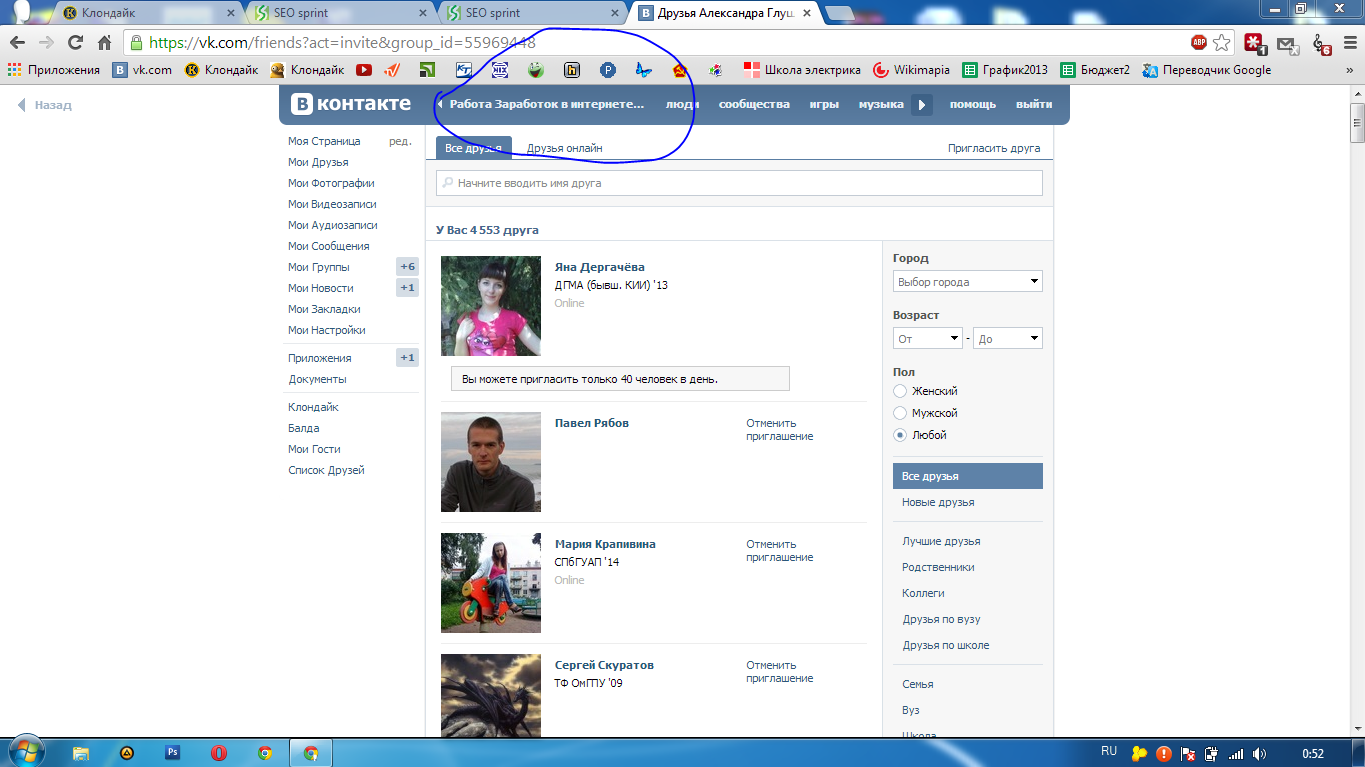
Task: Open the age До dropdown
Action: point(1008,339)
